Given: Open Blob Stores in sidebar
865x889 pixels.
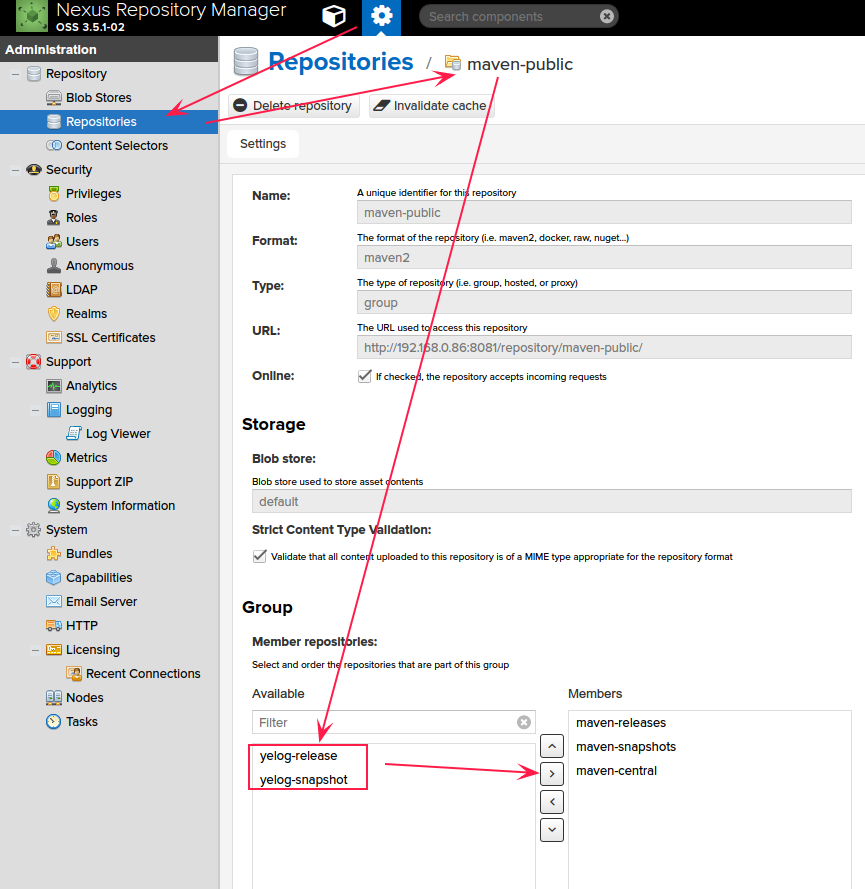Looking at the screenshot, I should coord(99,98).
